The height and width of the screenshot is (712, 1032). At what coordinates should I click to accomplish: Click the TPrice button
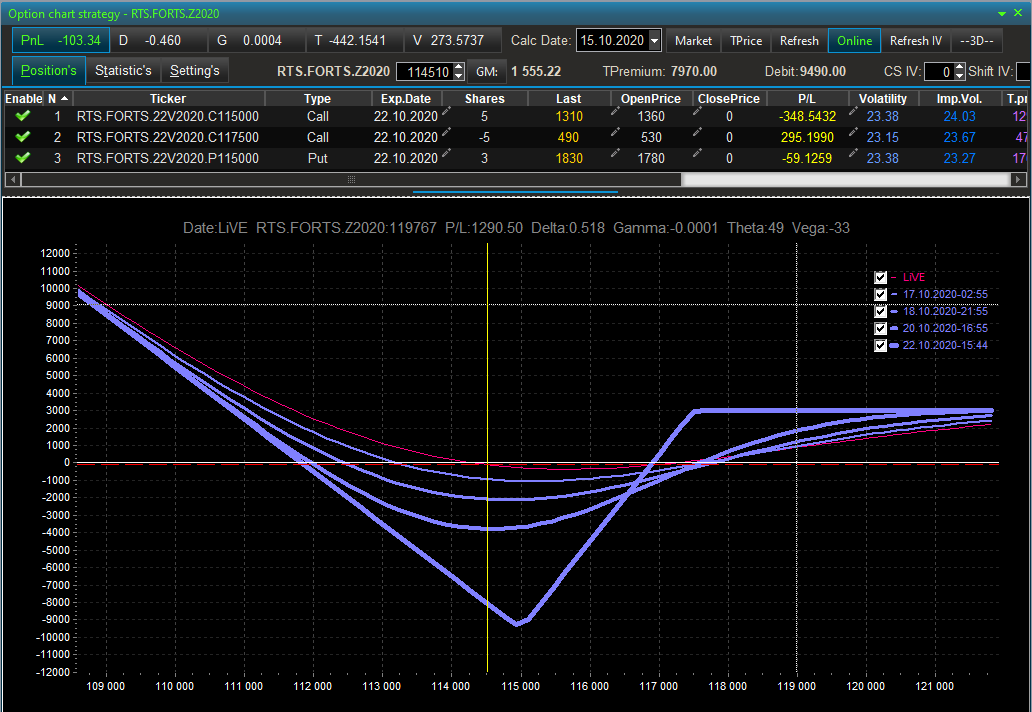coord(746,41)
